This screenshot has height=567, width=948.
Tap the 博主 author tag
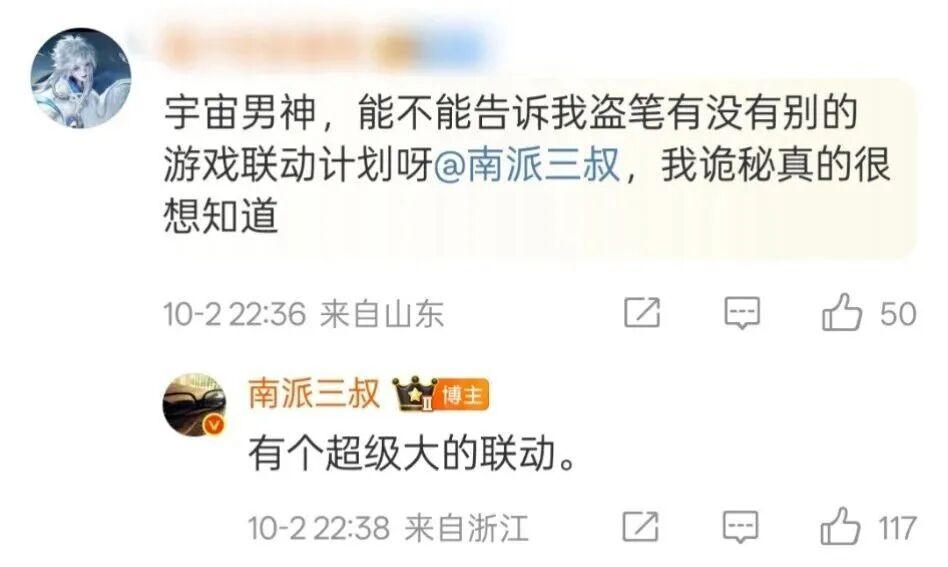click(463, 395)
